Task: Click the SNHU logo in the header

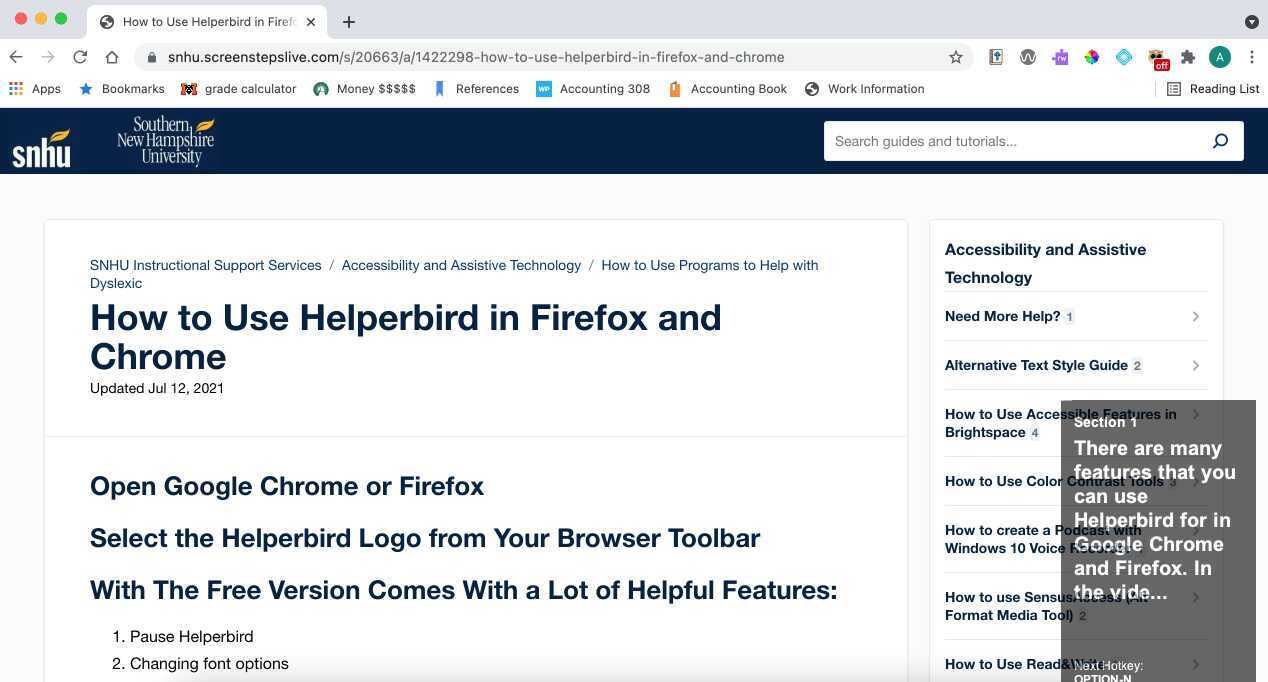Action: tap(41, 141)
